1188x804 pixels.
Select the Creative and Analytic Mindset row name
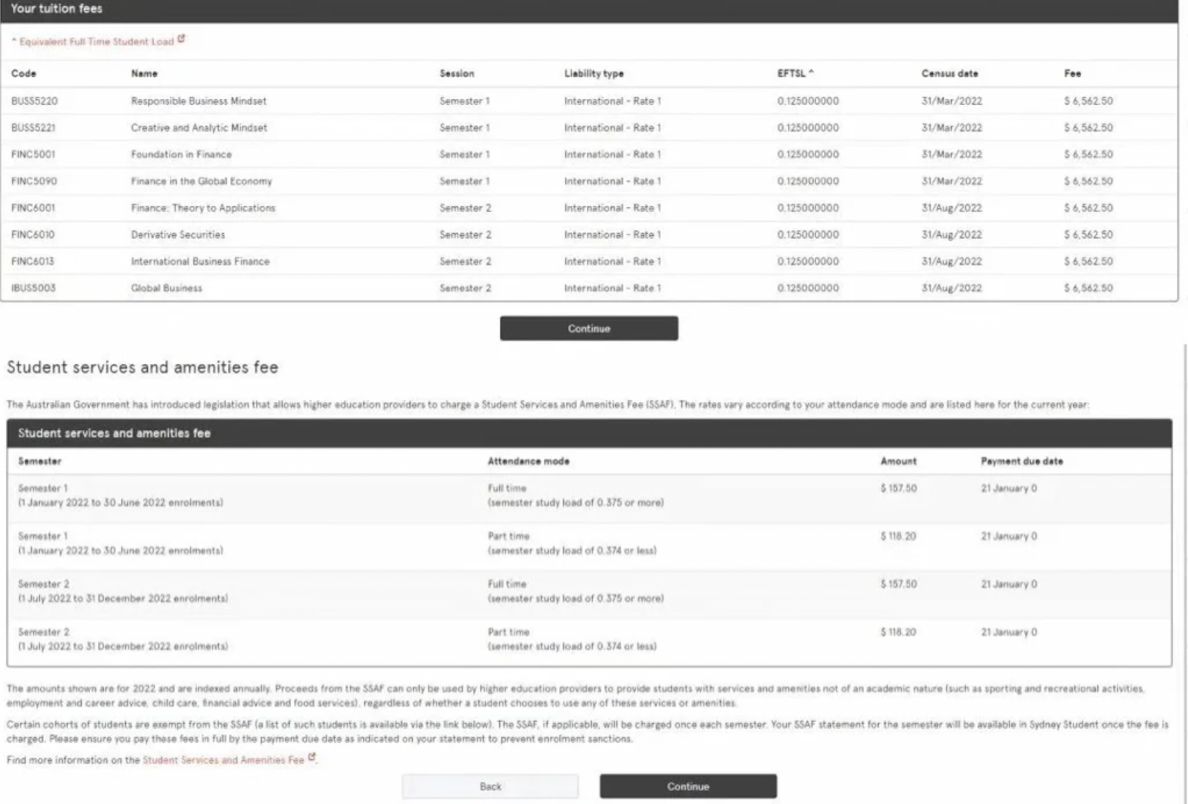tap(199, 128)
